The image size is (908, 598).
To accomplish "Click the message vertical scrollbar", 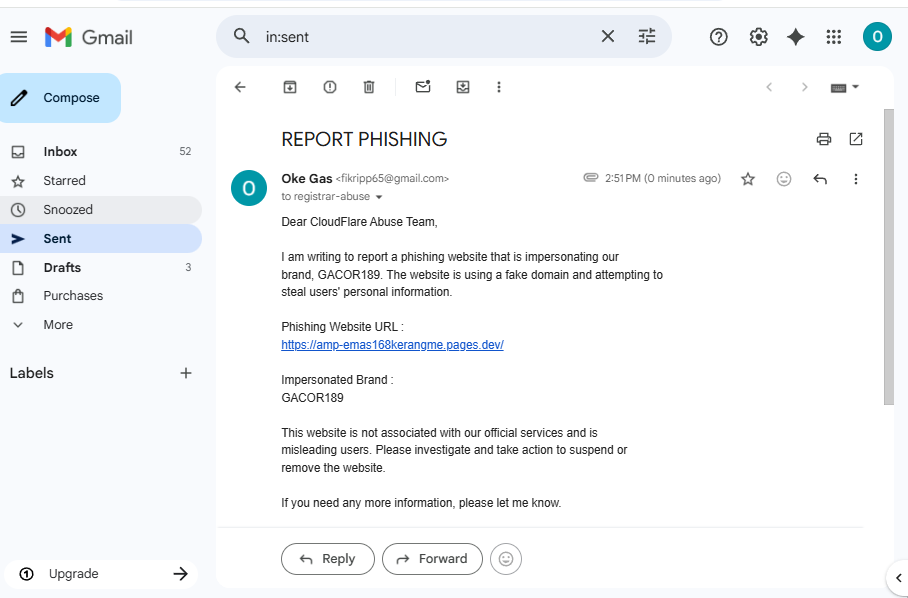I will point(888,257).
